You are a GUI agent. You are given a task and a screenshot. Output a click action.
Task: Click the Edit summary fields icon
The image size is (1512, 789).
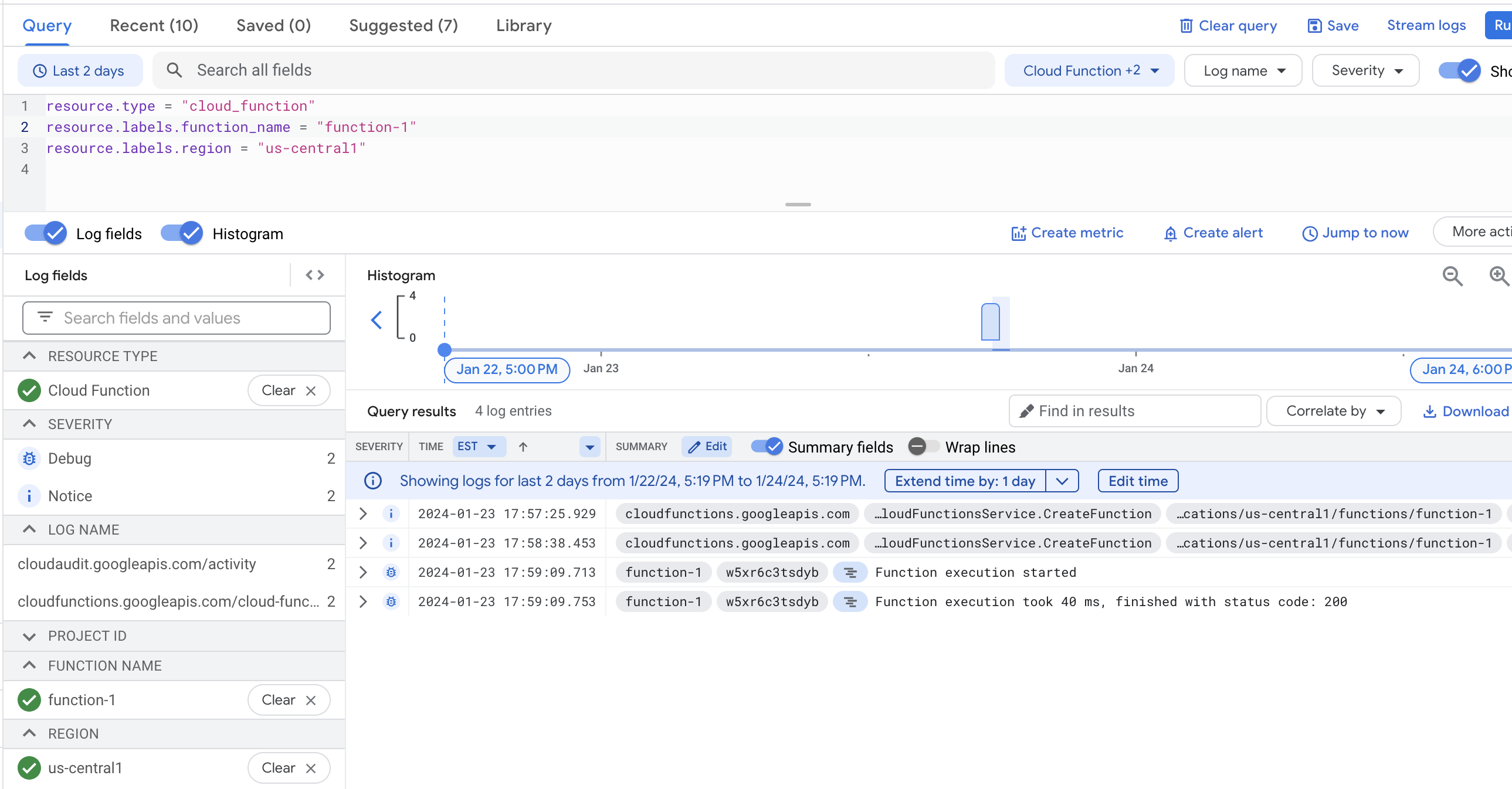(x=707, y=447)
